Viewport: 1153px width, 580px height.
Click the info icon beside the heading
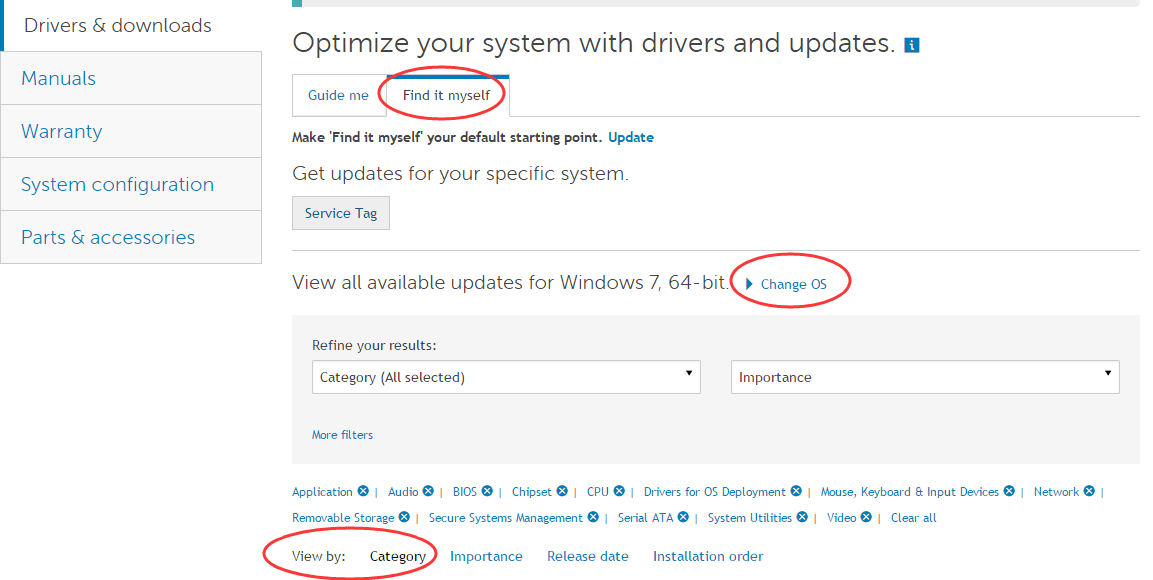tap(911, 45)
